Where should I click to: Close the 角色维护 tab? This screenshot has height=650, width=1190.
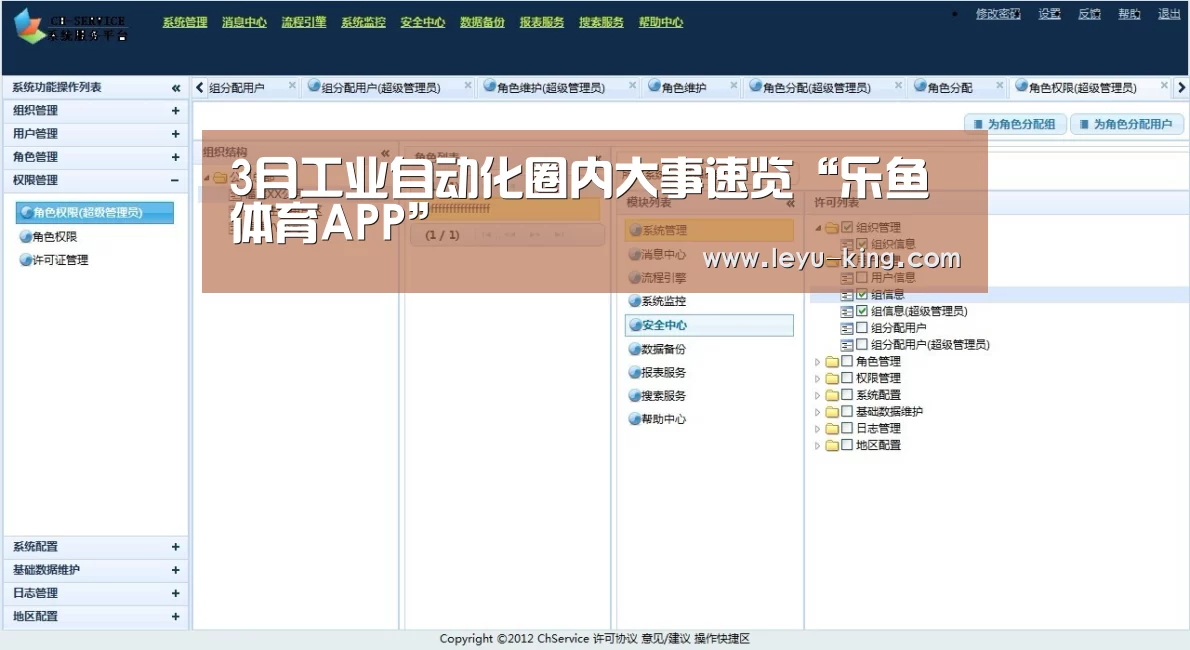(x=734, y=86)
